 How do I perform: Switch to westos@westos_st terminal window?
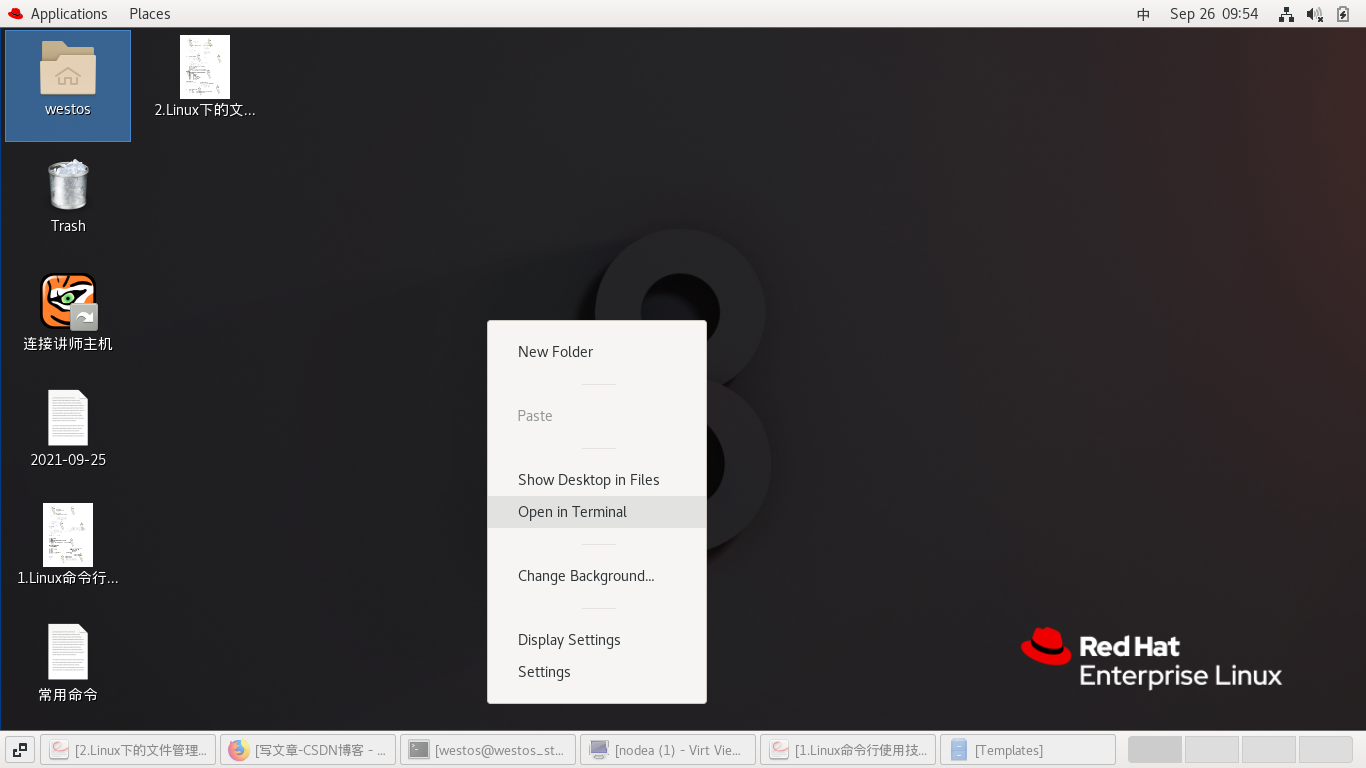(488, 750)
